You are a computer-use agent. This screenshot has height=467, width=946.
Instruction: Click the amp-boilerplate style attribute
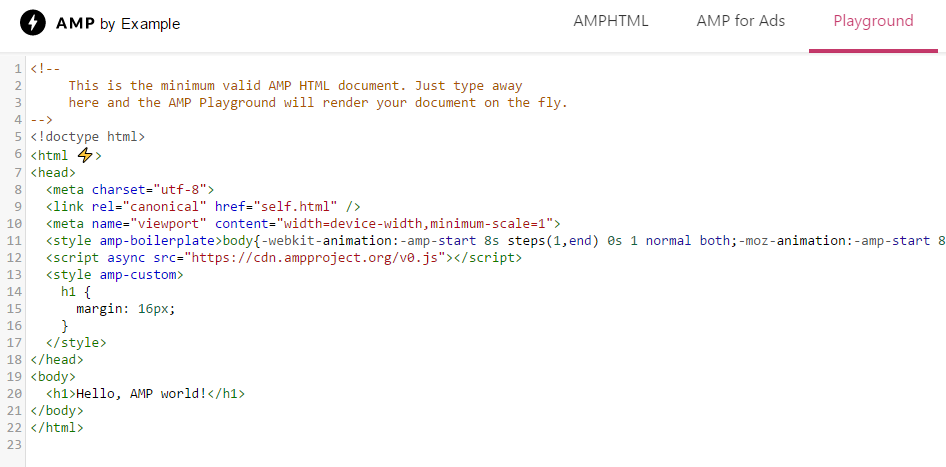point(157,240)
